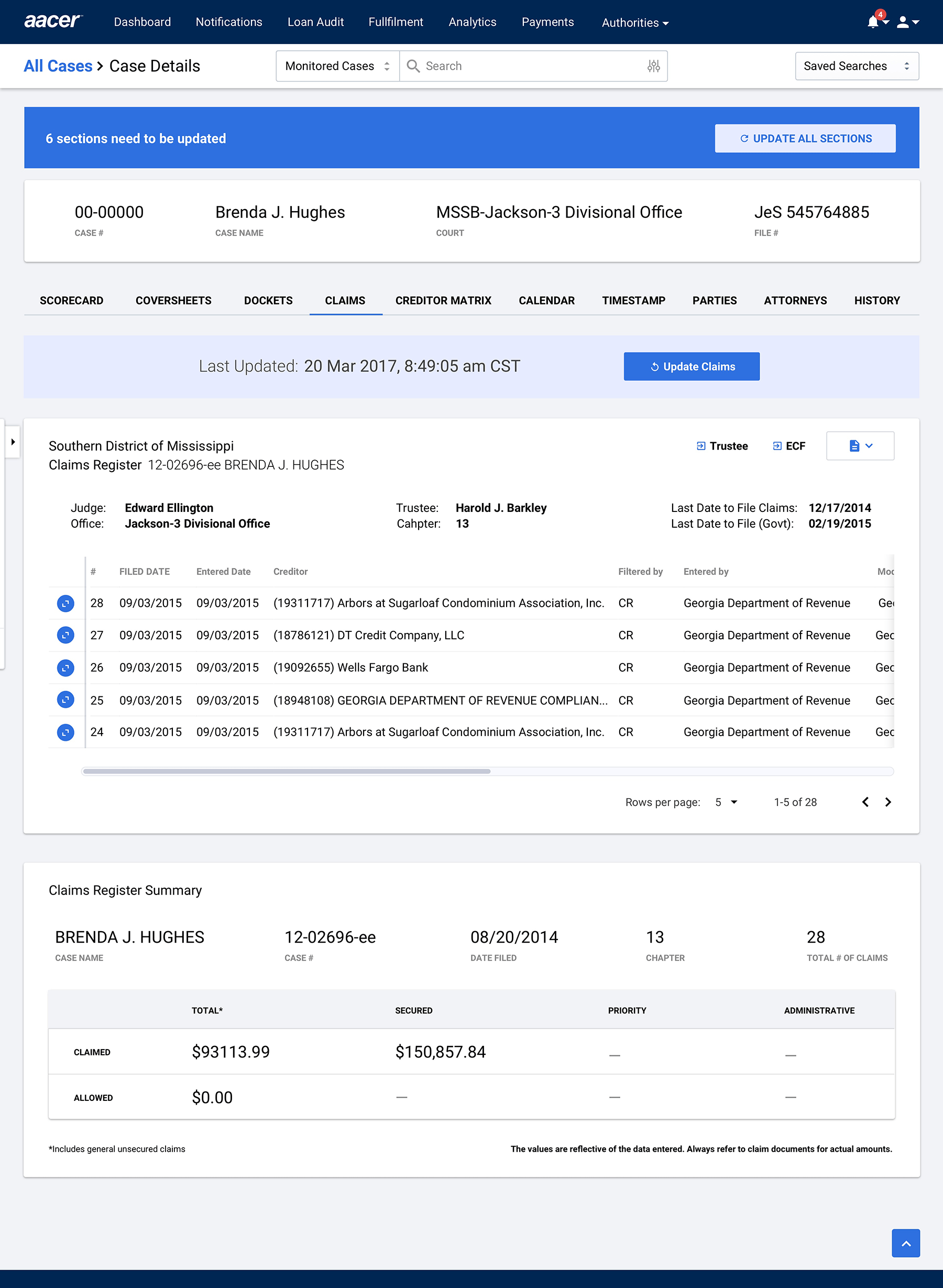Image resolution: width=943 pixels, height=1288 pixels.
Task: Open the notifications bell icon
Action: pyautogui.click(x=873, y=22)
